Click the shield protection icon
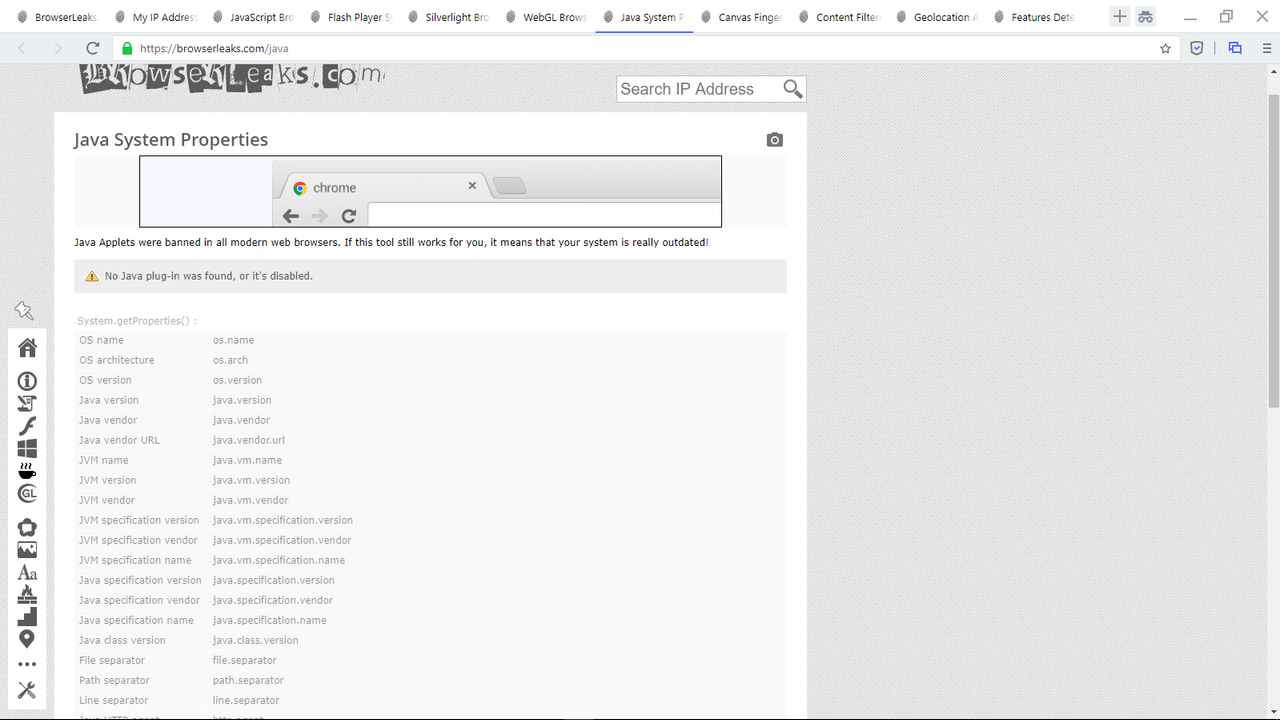 click(x=1196, y=48)
